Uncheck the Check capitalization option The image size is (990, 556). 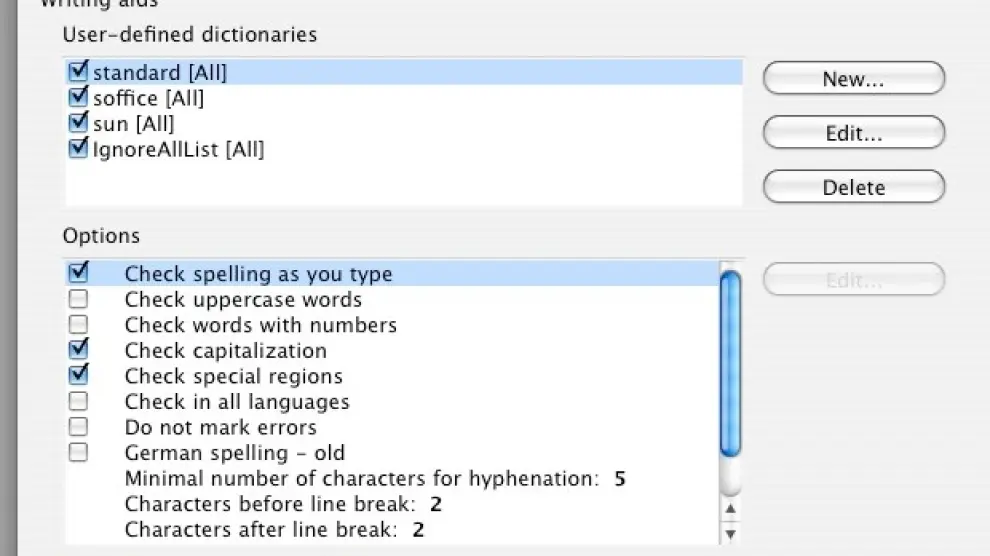click(78, 350)
